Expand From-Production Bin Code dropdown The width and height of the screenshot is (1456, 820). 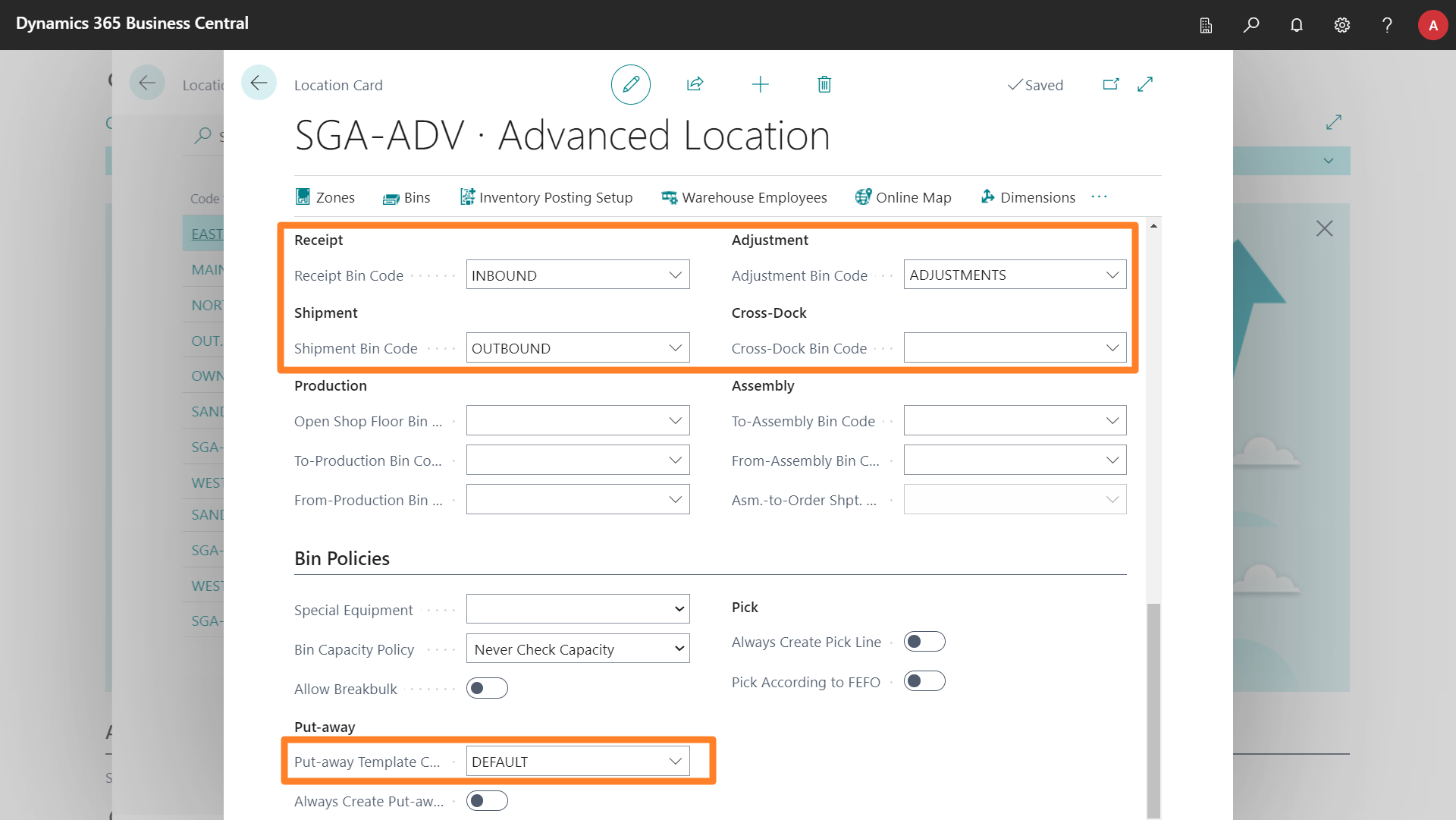(x=675, y=500)
